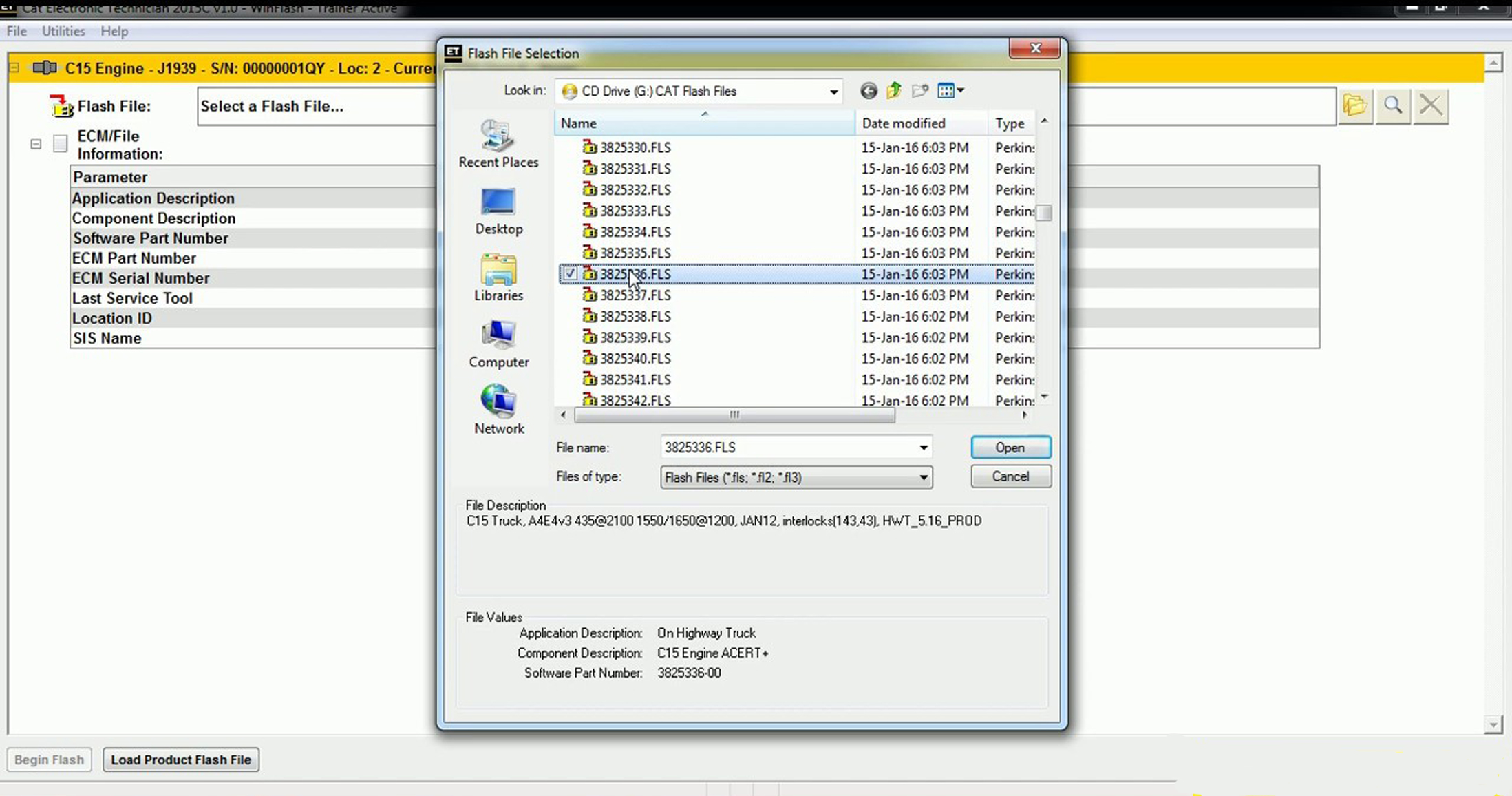The height and width of the screenshot is (796, 1512).
Task: Expand the Look in drive dropdown
Action: pos(833,92)
